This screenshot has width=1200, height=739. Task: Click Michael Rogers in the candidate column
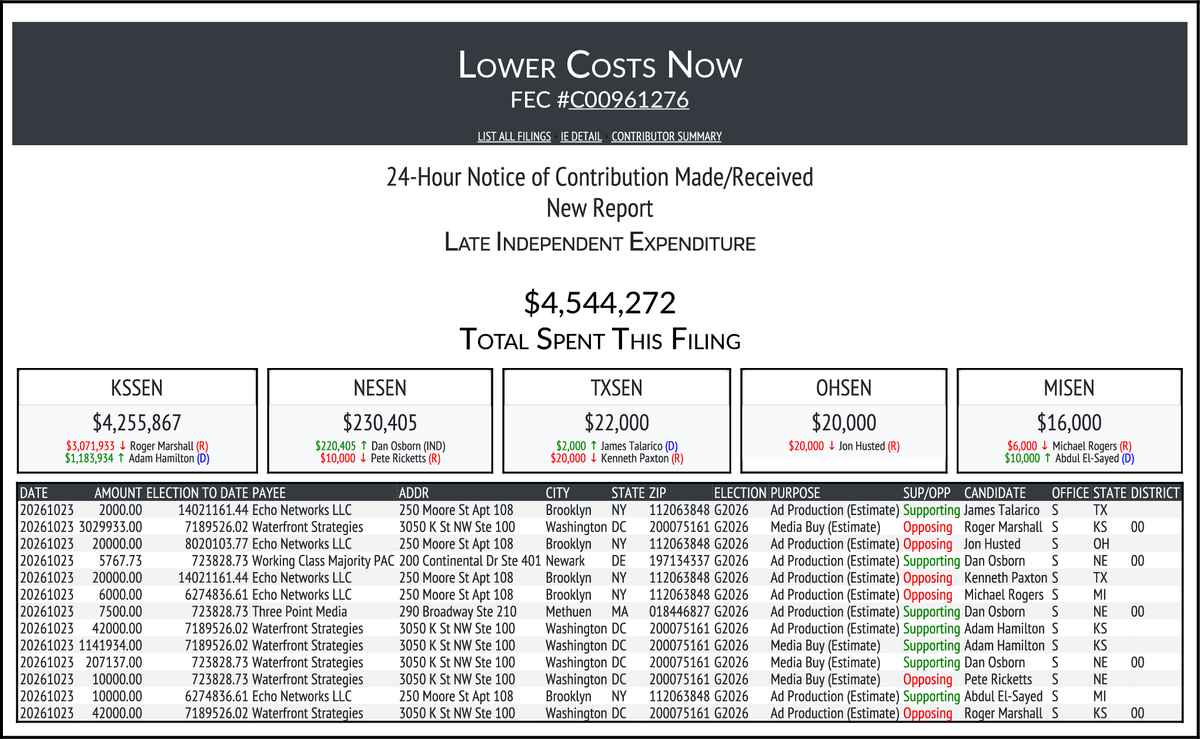pyautogui.click(x=1005, y=595)
